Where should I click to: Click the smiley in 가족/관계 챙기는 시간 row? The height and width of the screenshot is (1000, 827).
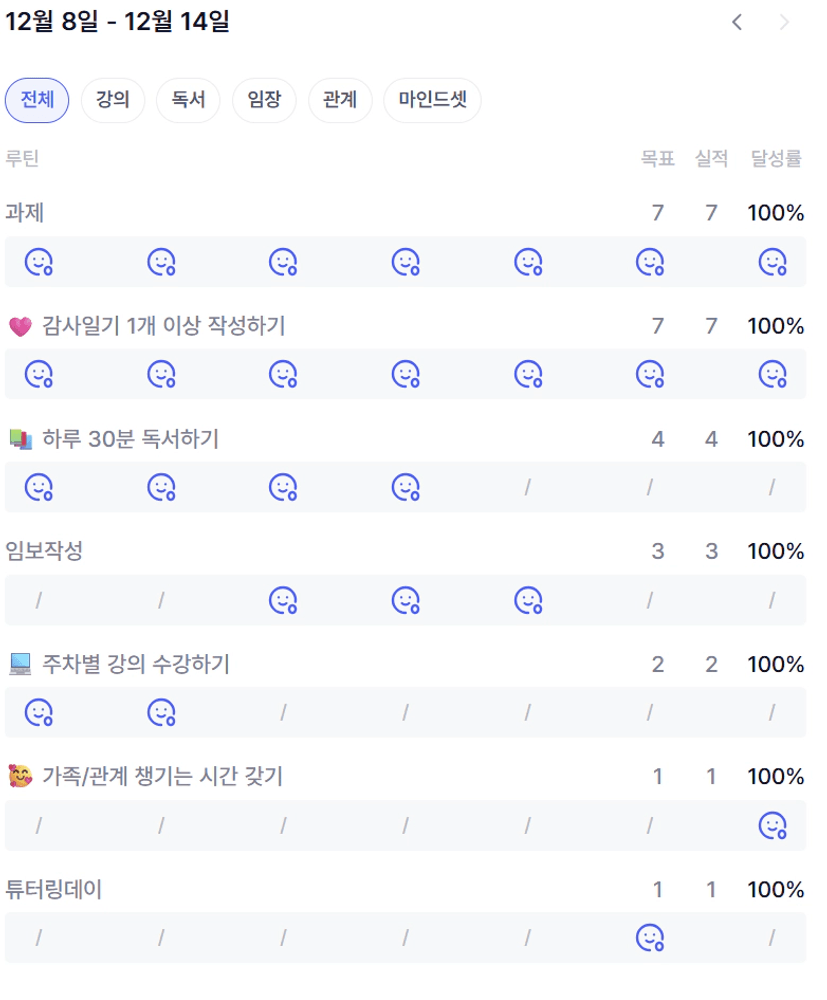tap(772, 825)
